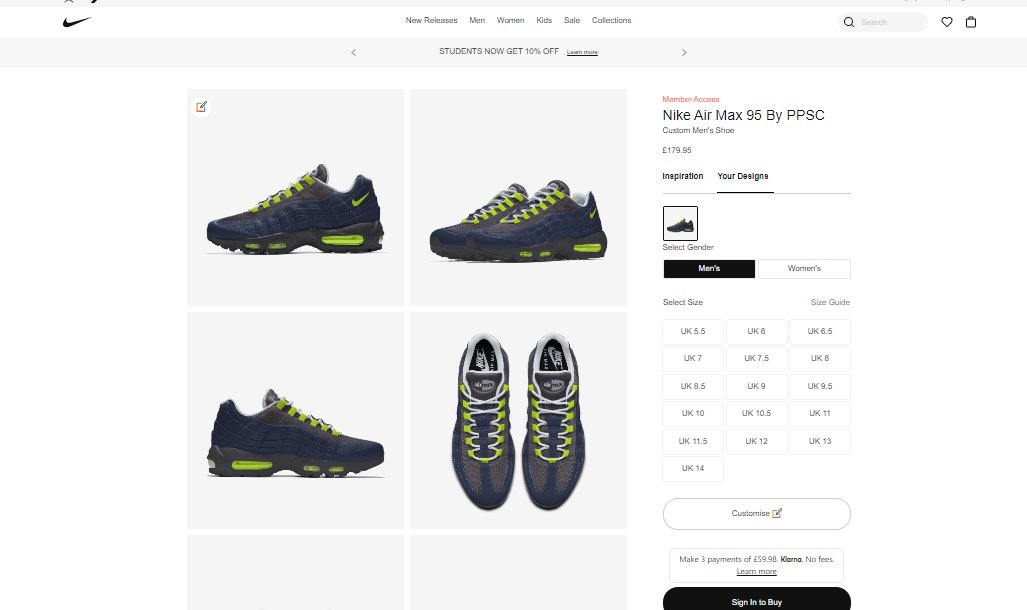The width and height of the screenshot is (1027, 610).
Task: Open the shopping bag icon
Action: [971, 22]
